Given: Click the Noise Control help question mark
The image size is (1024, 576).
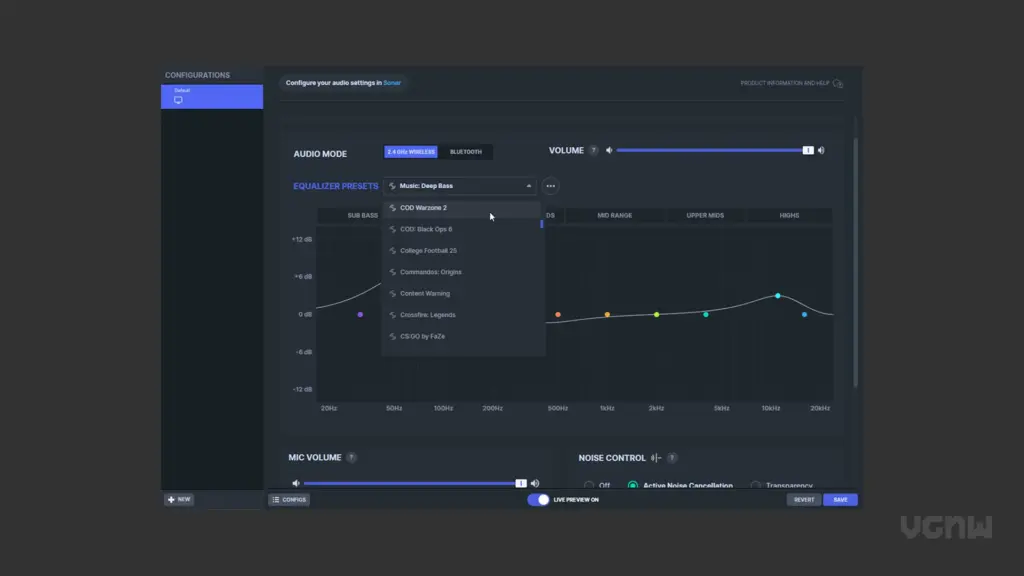Looking at the screenshot, I should point(672,458).
